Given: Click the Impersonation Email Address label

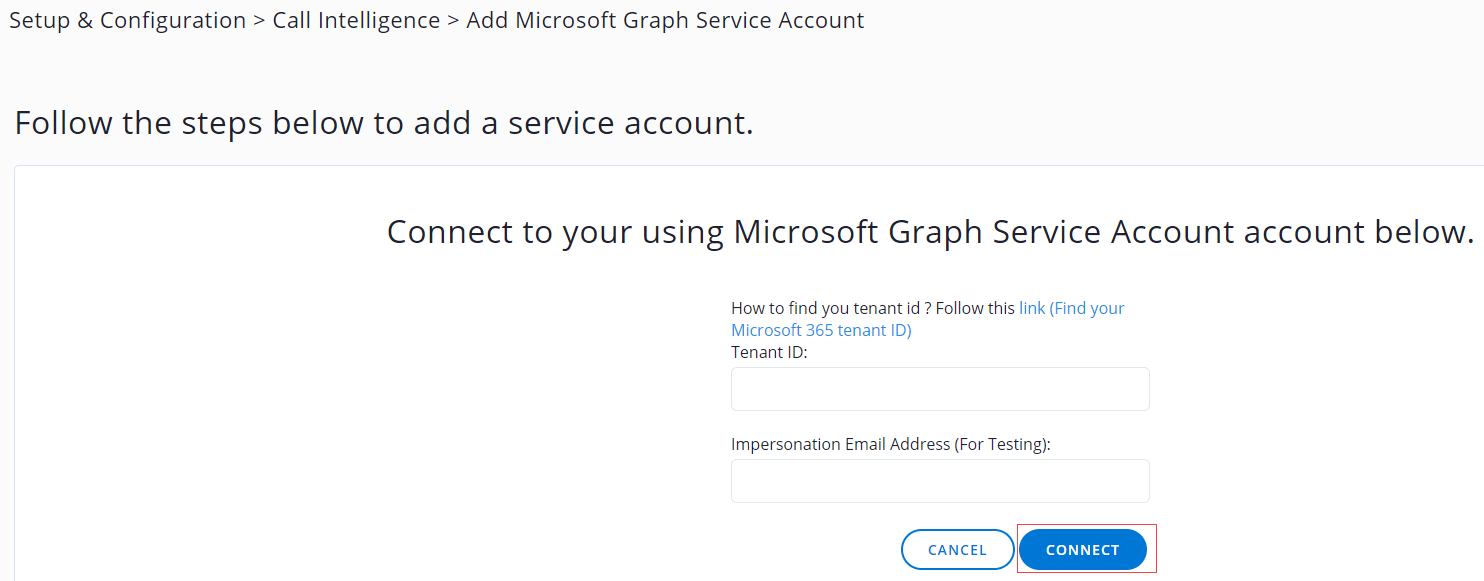Looking at the screenshot, I should click(x=840, y=444).
